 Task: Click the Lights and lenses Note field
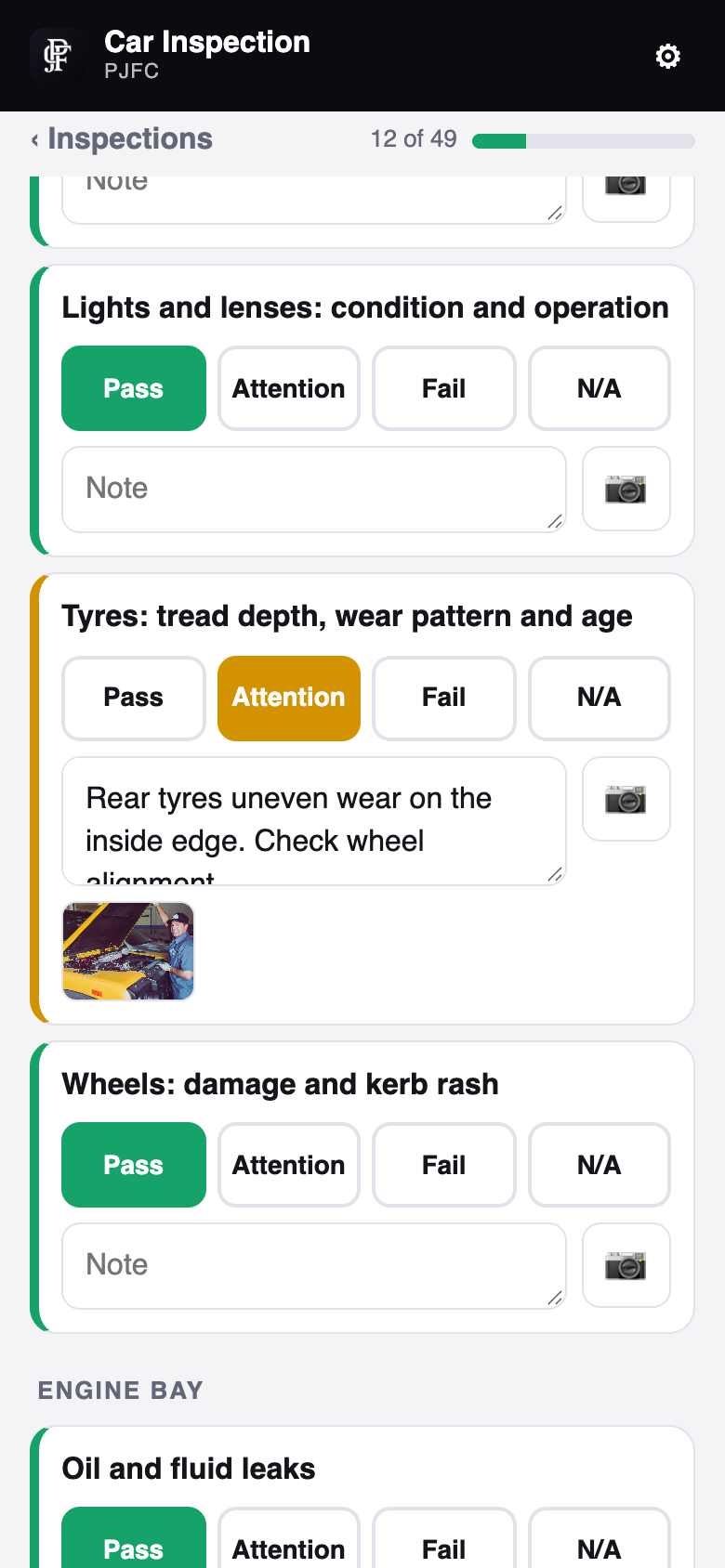point(314,490)
